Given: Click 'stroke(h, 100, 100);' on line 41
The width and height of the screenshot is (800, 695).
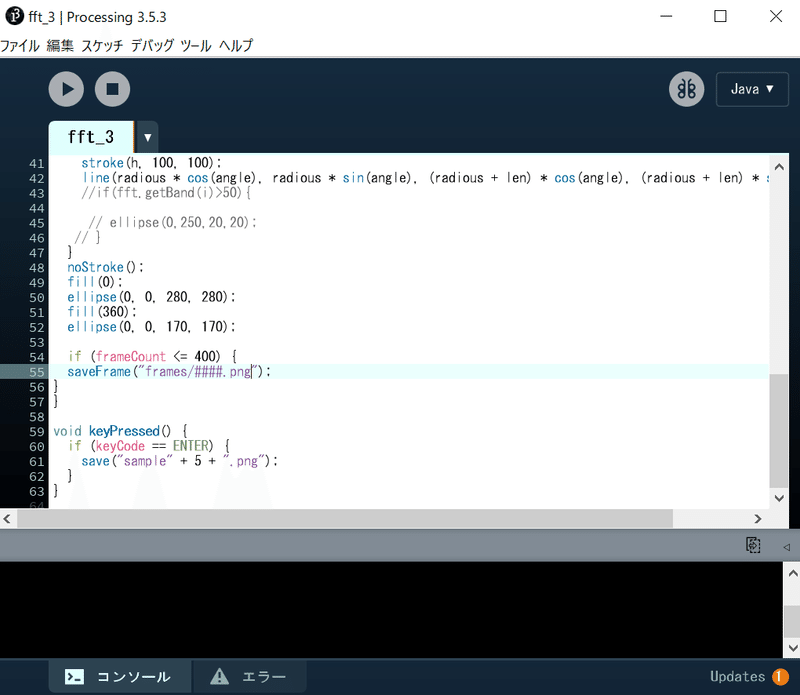Looking at the screenshot, I should point(151,163).
